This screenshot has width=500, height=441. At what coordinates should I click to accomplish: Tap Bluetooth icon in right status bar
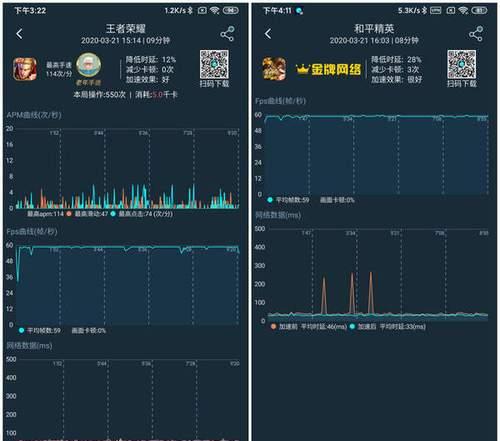(424, 10)
